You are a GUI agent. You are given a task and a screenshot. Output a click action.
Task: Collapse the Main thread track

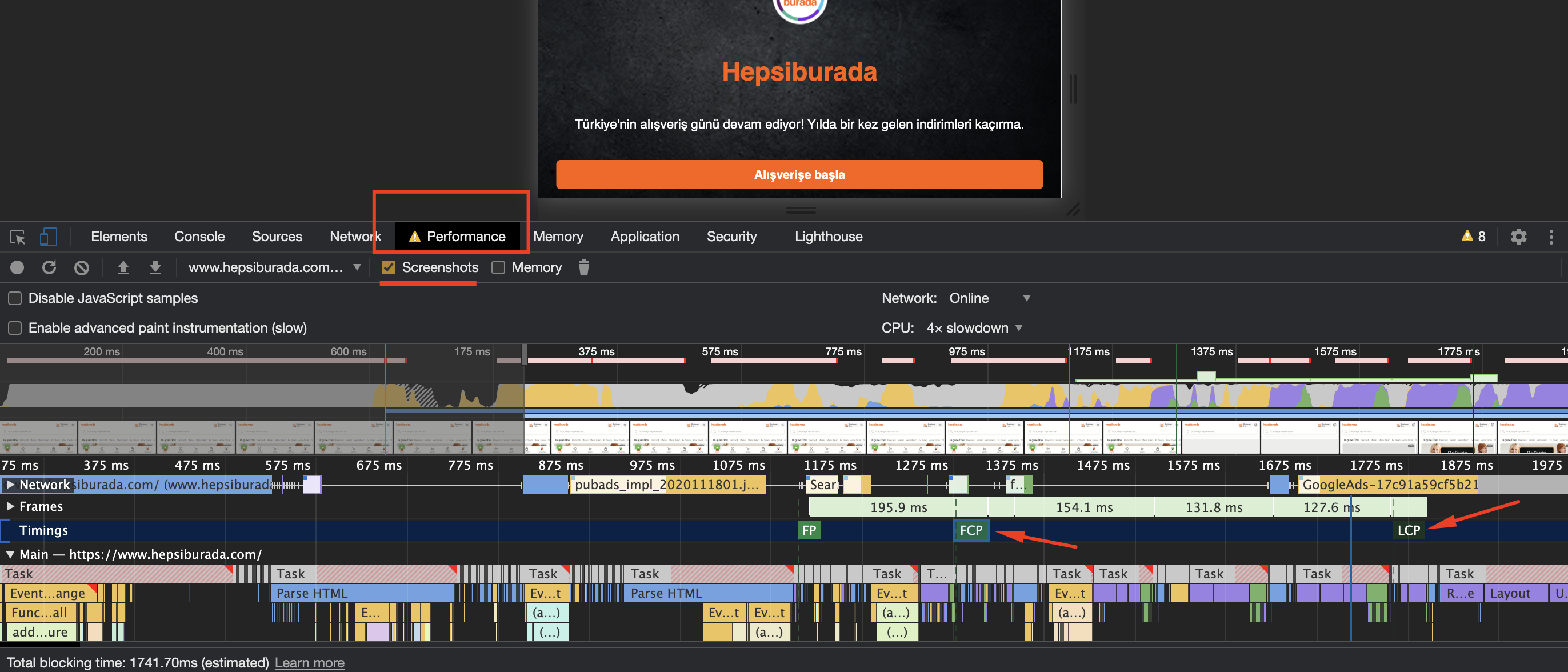click(10, 554)
